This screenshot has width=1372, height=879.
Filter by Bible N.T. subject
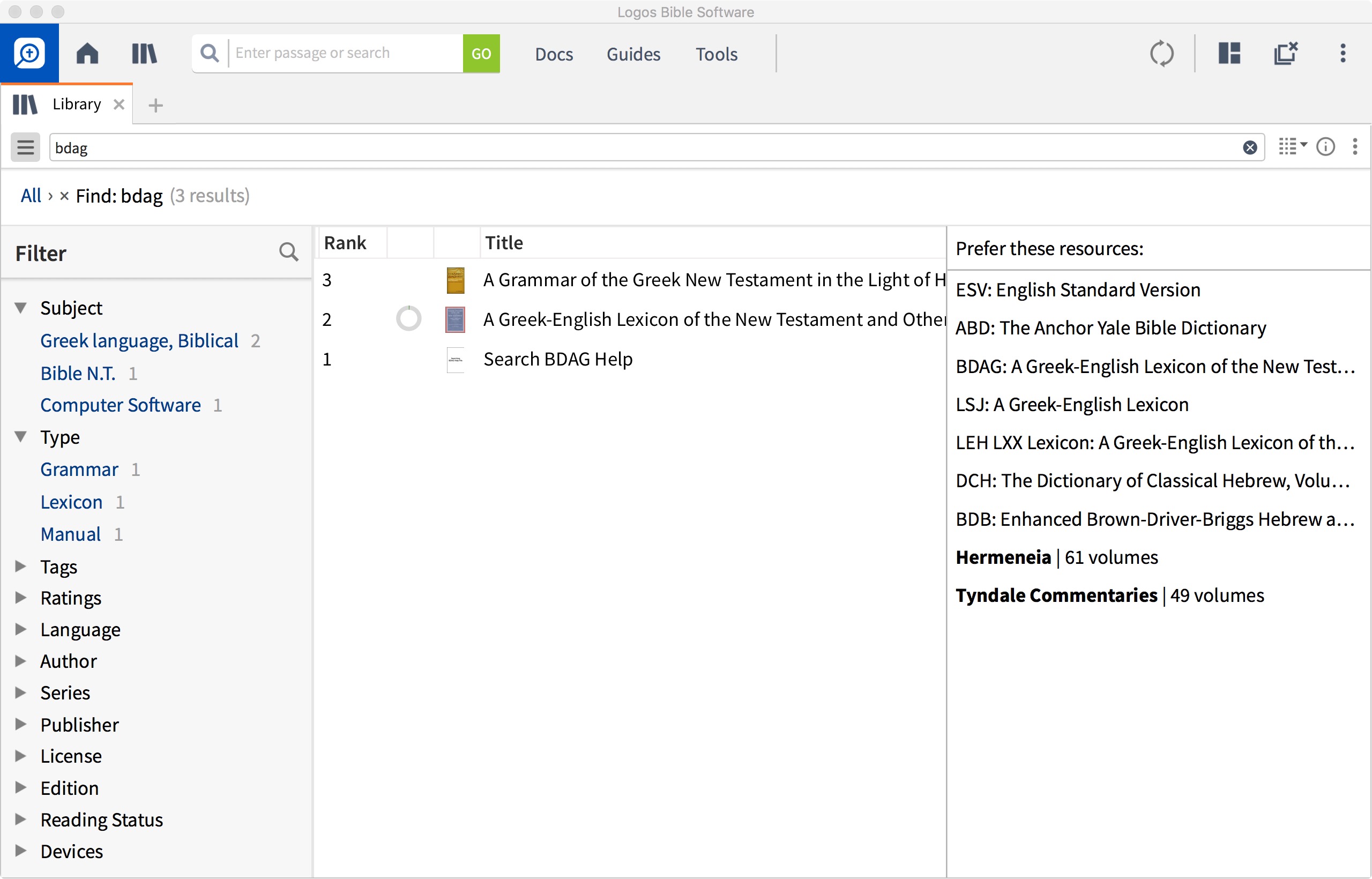pos(78,373)
